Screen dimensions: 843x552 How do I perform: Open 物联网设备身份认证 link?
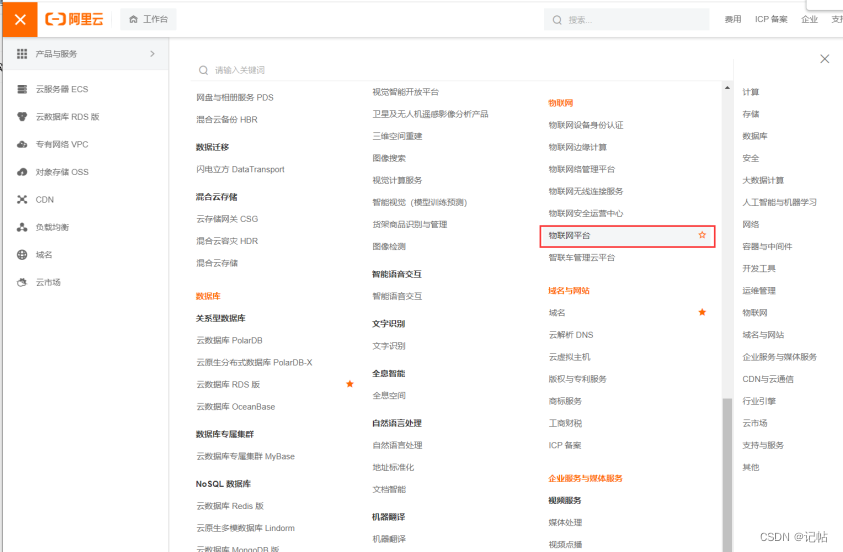click(586, 125)
